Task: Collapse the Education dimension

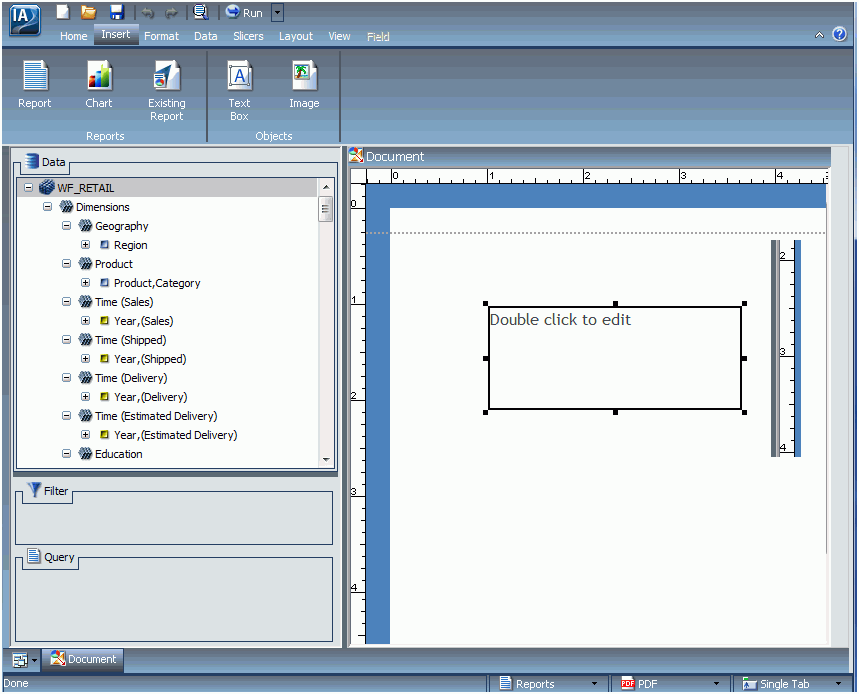Action: 66,454
